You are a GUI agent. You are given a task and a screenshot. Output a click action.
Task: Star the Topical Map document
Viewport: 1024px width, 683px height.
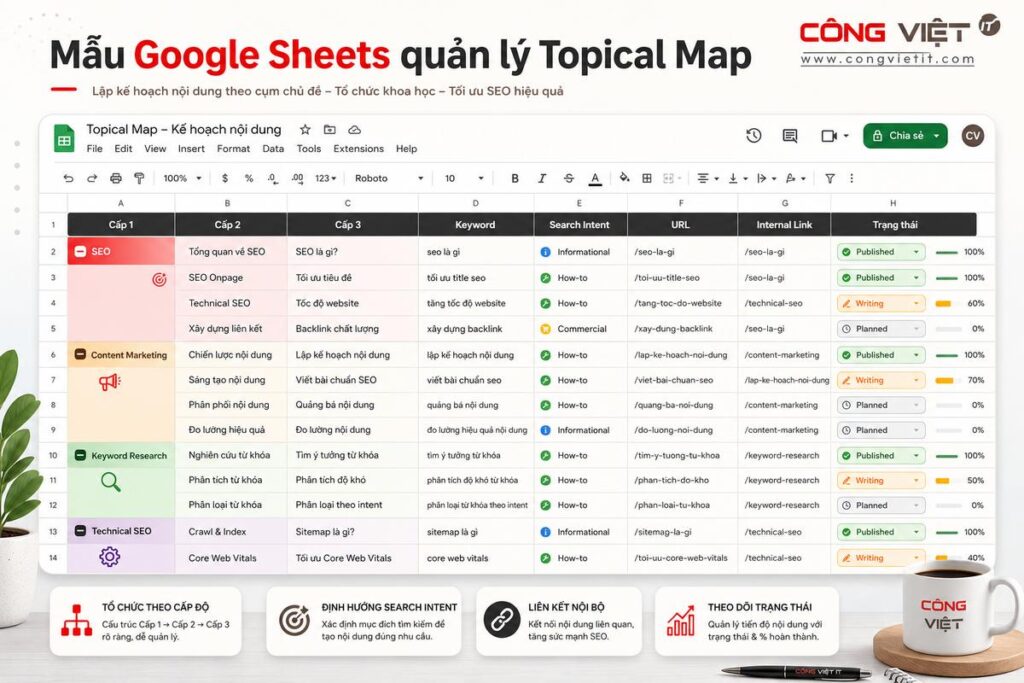tap(305, 129)
